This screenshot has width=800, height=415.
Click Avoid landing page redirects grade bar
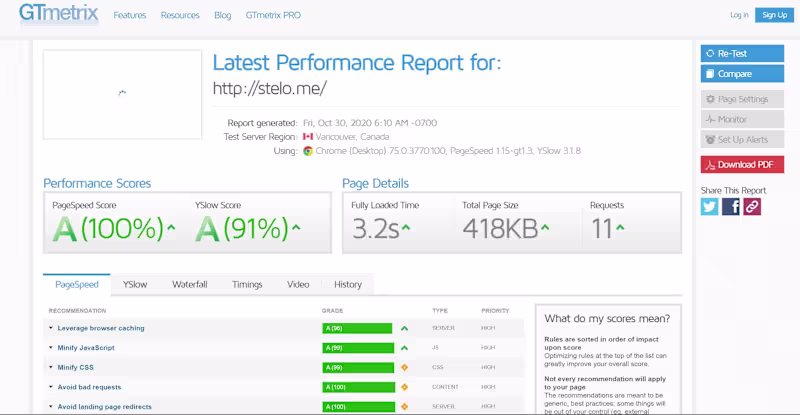tap(359, 407)
